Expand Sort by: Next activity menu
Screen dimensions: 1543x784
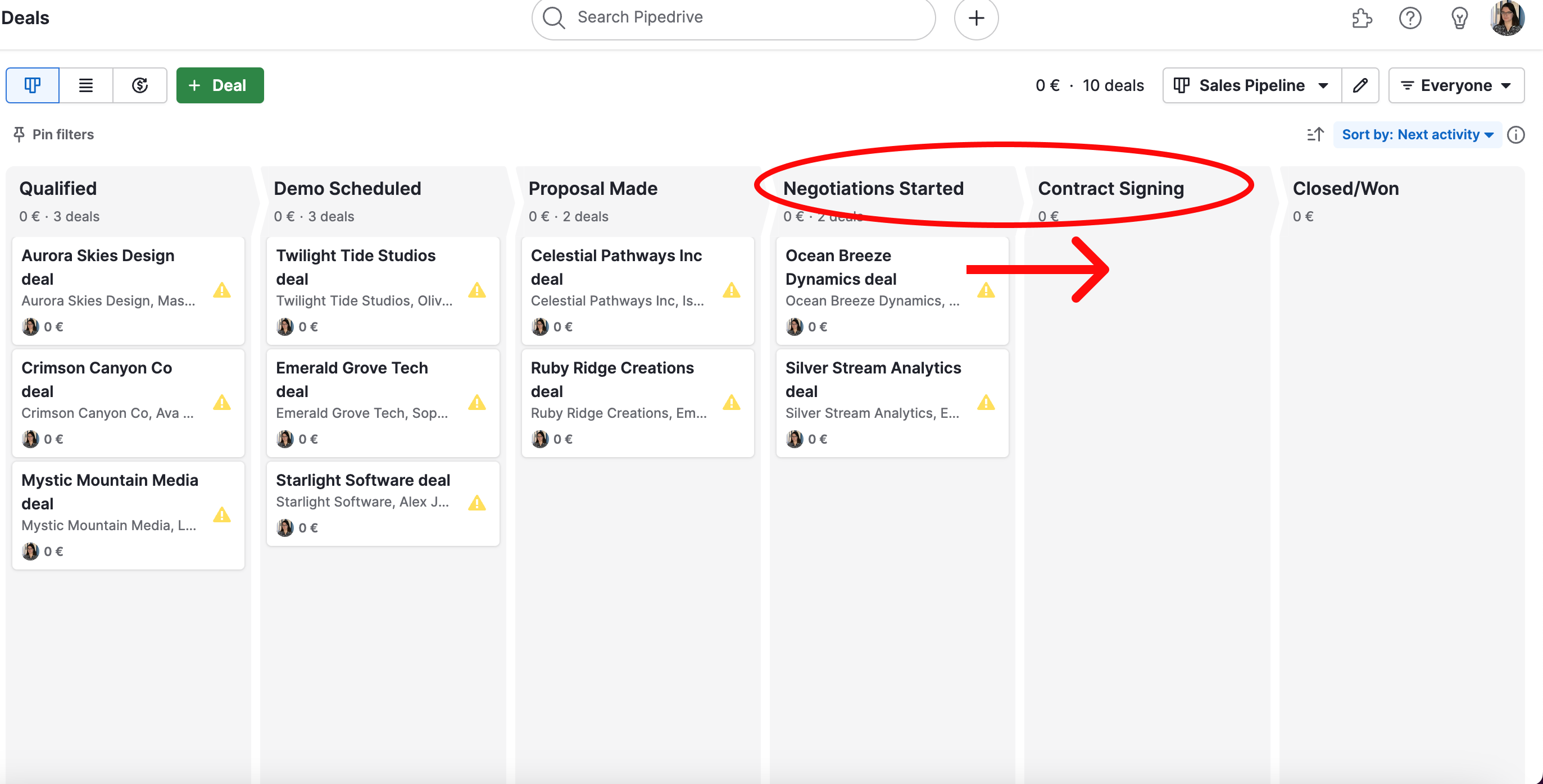1417,135
